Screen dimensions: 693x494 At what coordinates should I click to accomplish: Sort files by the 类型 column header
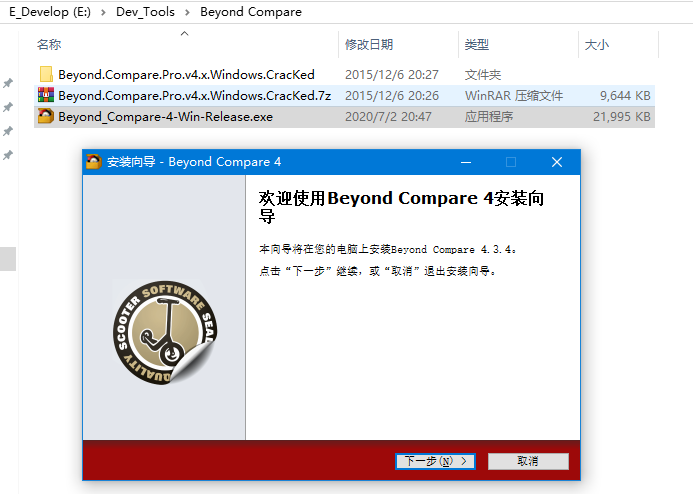pyautogui.click(x=477, y=45)
